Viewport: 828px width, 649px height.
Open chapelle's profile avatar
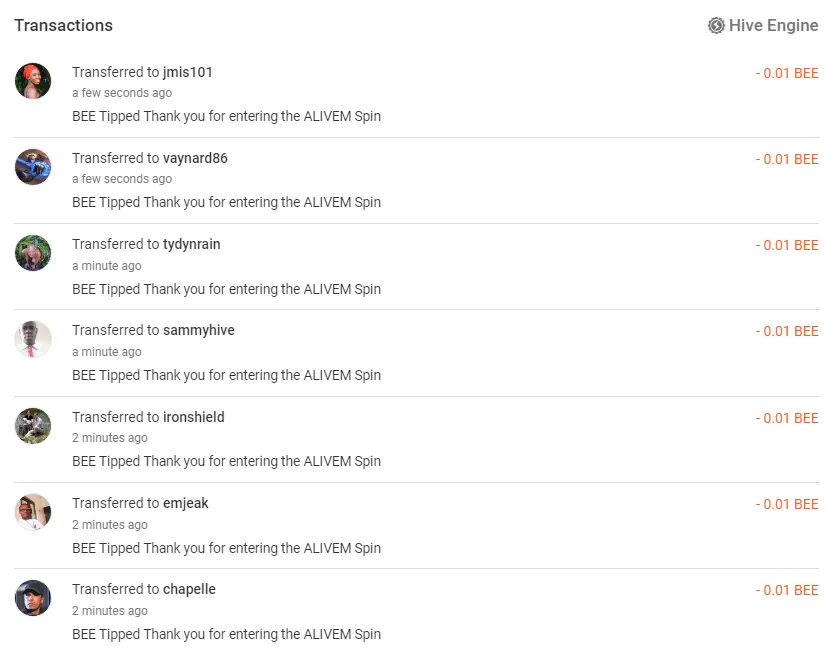(33, 598)
